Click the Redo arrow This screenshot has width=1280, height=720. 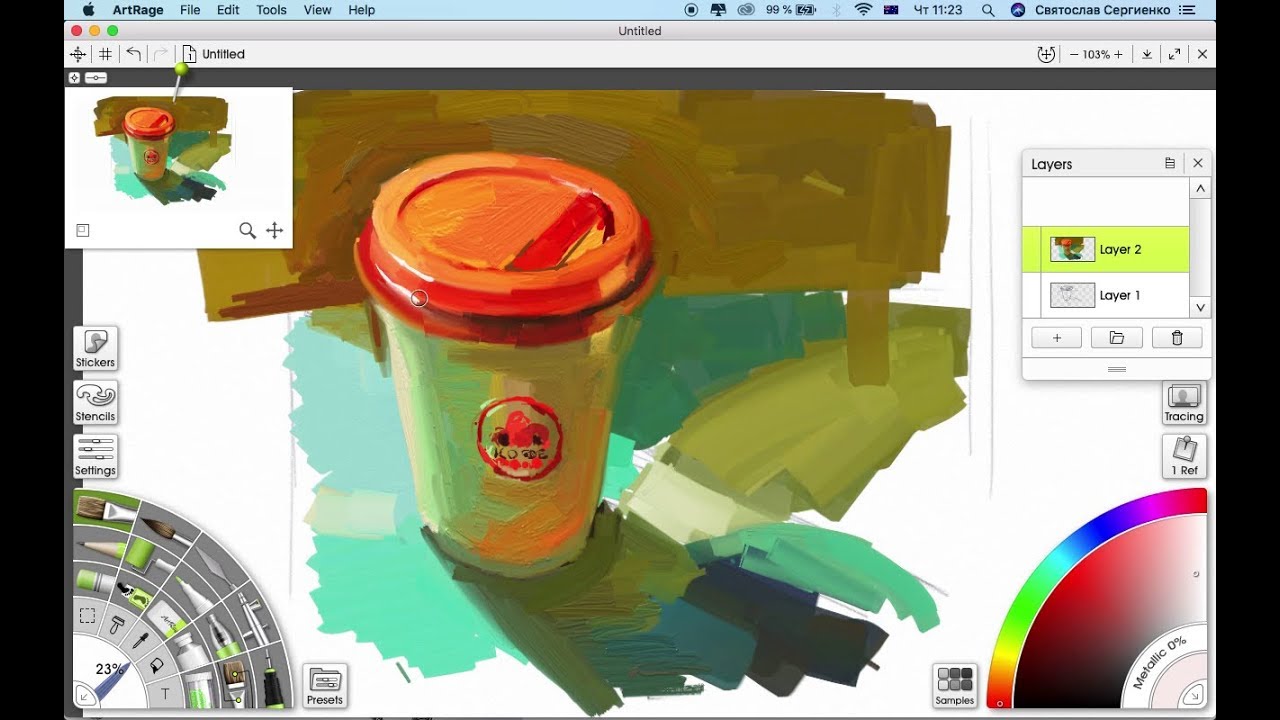(x=160, y=53)
